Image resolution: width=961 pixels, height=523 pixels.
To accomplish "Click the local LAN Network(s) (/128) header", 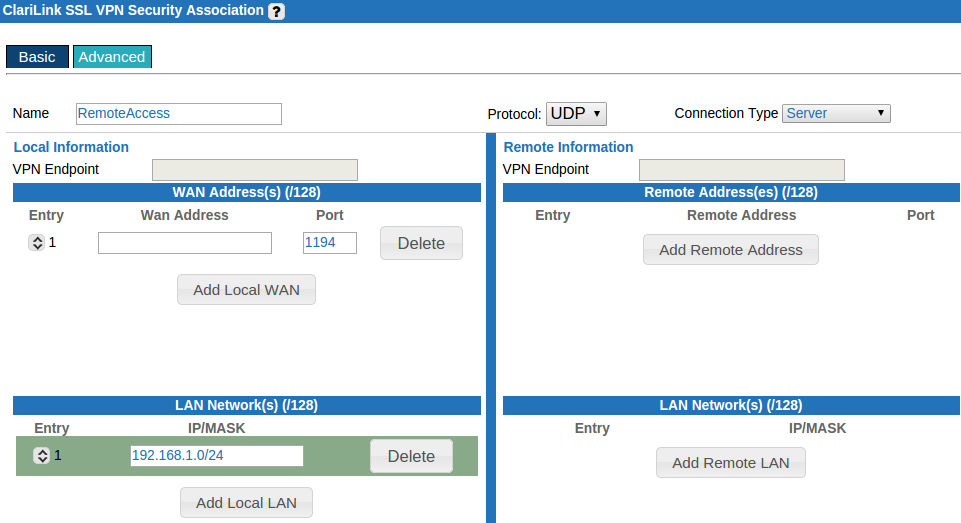I will [x=247, y=405].
